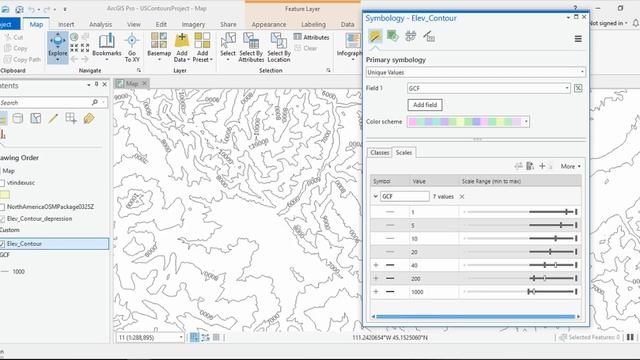The width and height of the screenshot is (640, 360).
Task: Select the Explore navigation tool
Action: coord(58,47)
